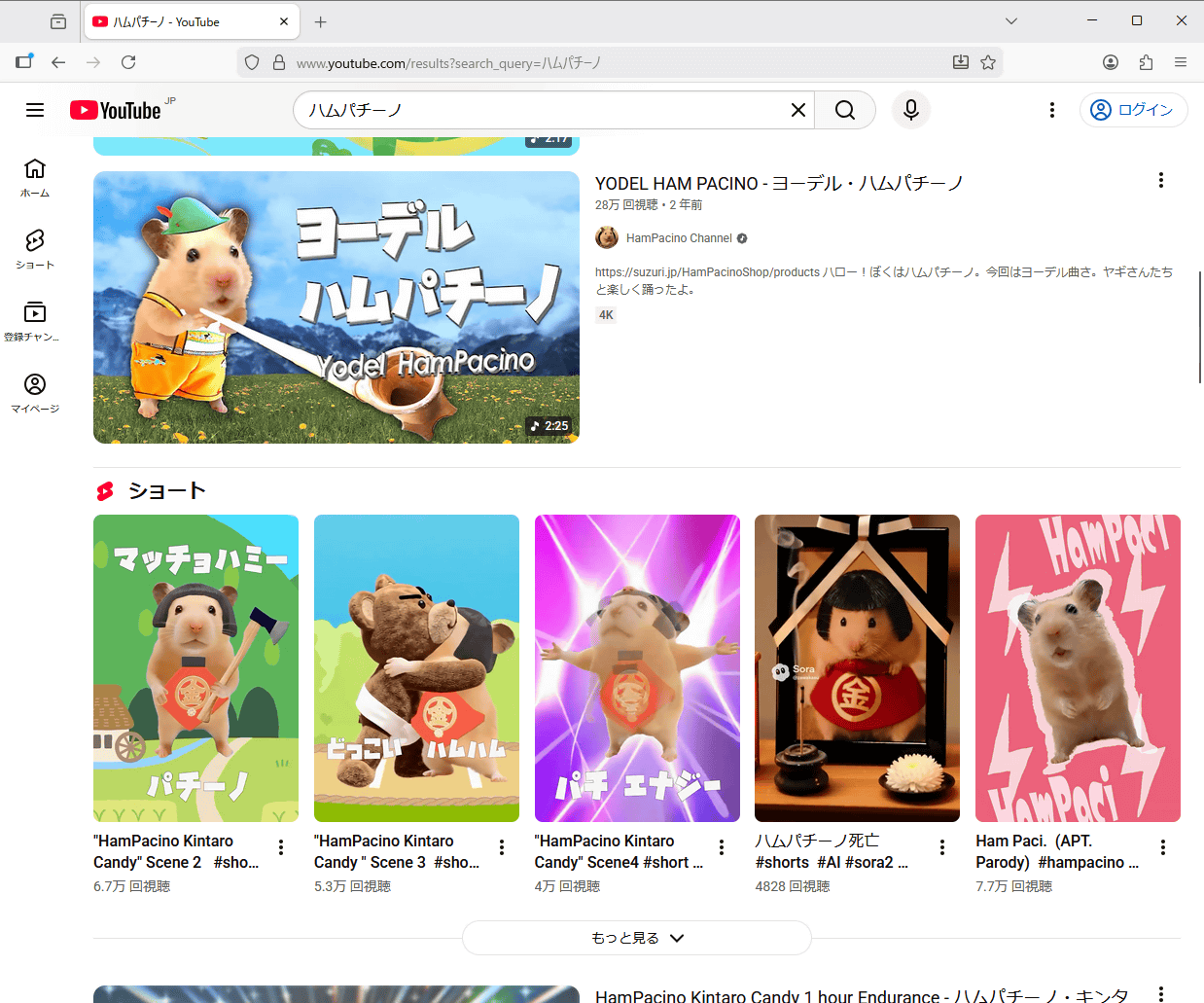Expand more Shorts with もっと見る

pos(636,938)
